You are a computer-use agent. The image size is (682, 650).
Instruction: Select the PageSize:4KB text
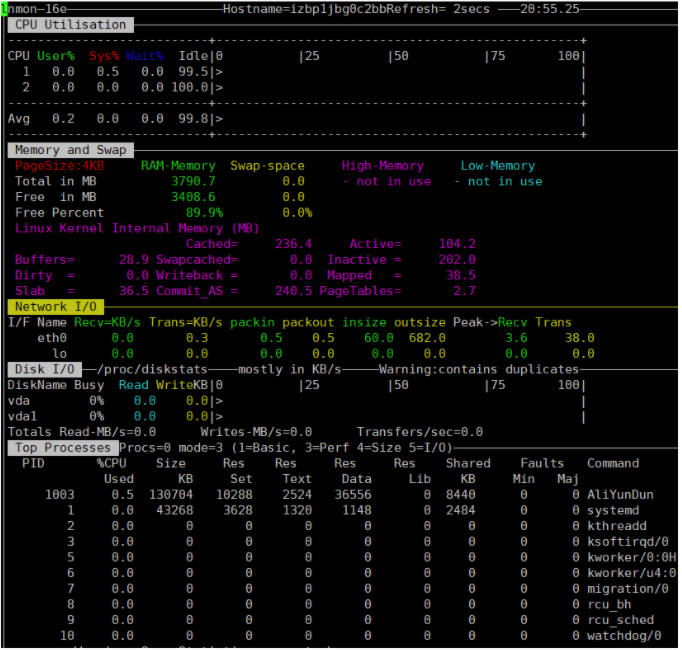[x=59, y=166]
